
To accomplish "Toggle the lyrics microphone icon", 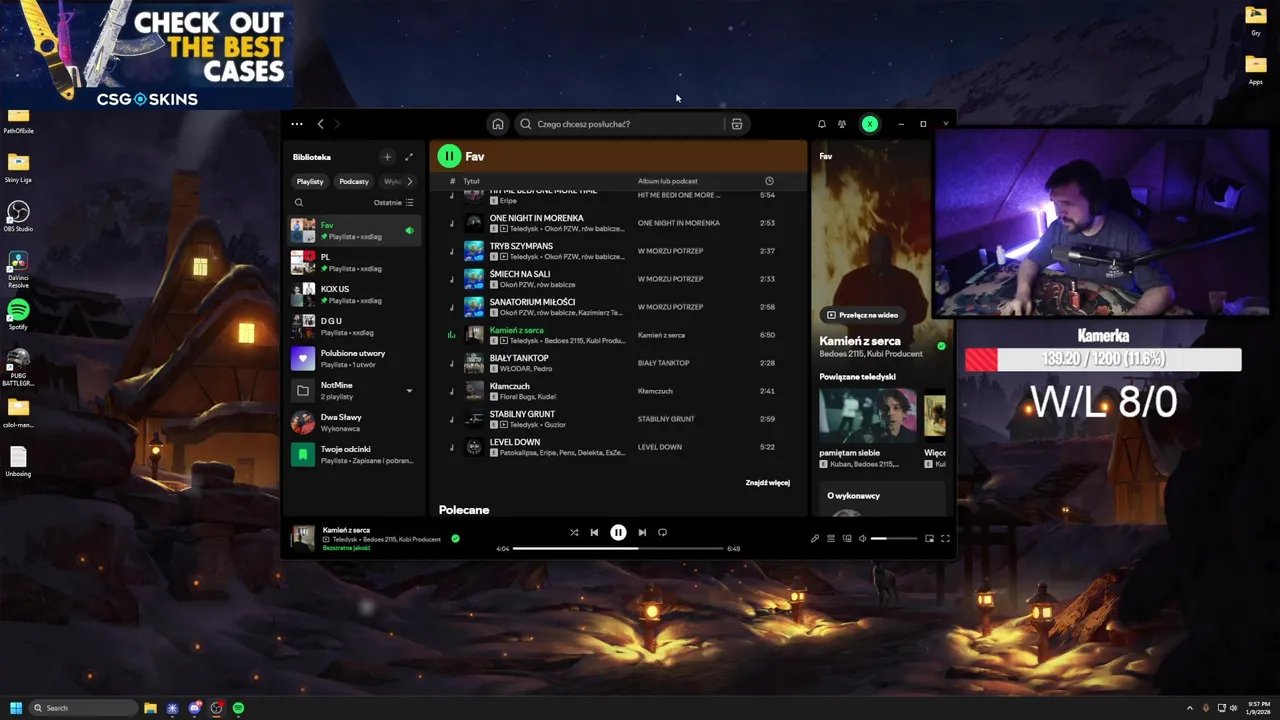I will point(815,538).
